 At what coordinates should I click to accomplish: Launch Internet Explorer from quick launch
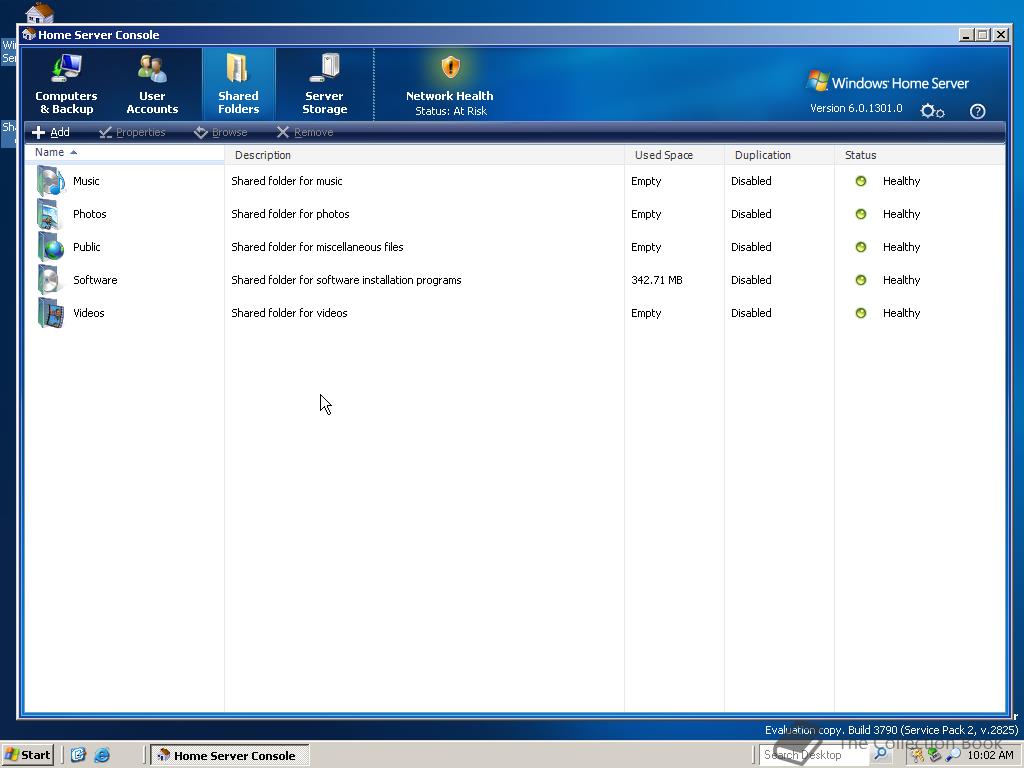click(102, 755)
